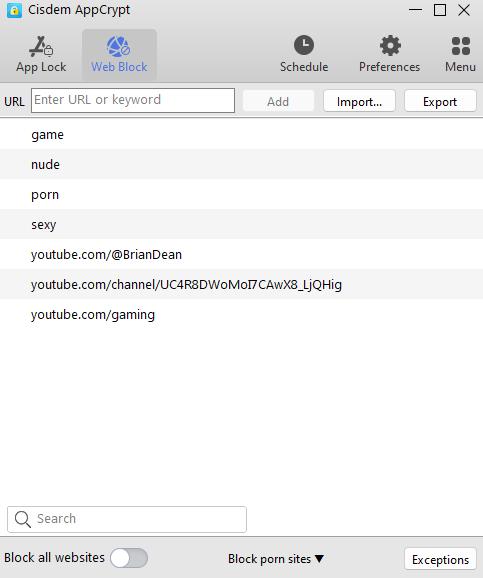Select youtube.com/gaming entry
483x578 pixels.
[242, 314]
